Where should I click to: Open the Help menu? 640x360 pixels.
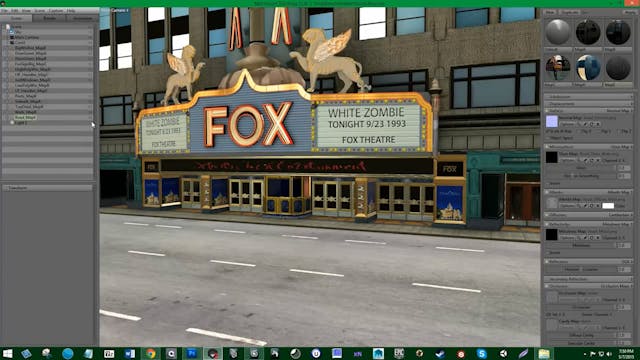click(x=71, y=11)
